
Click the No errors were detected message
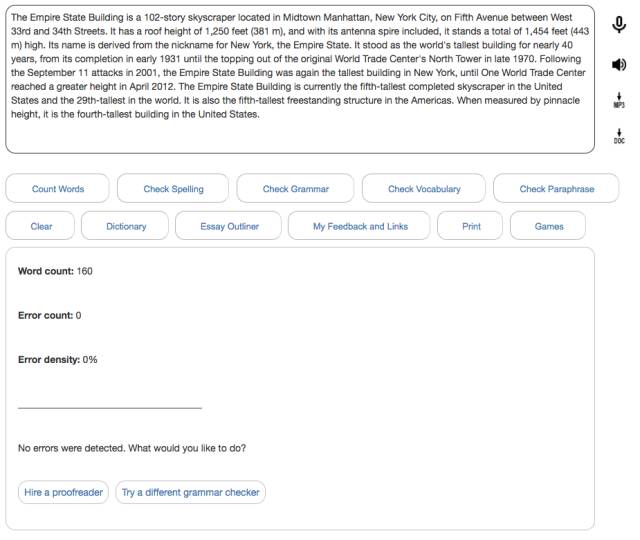[x=132, y=448]
